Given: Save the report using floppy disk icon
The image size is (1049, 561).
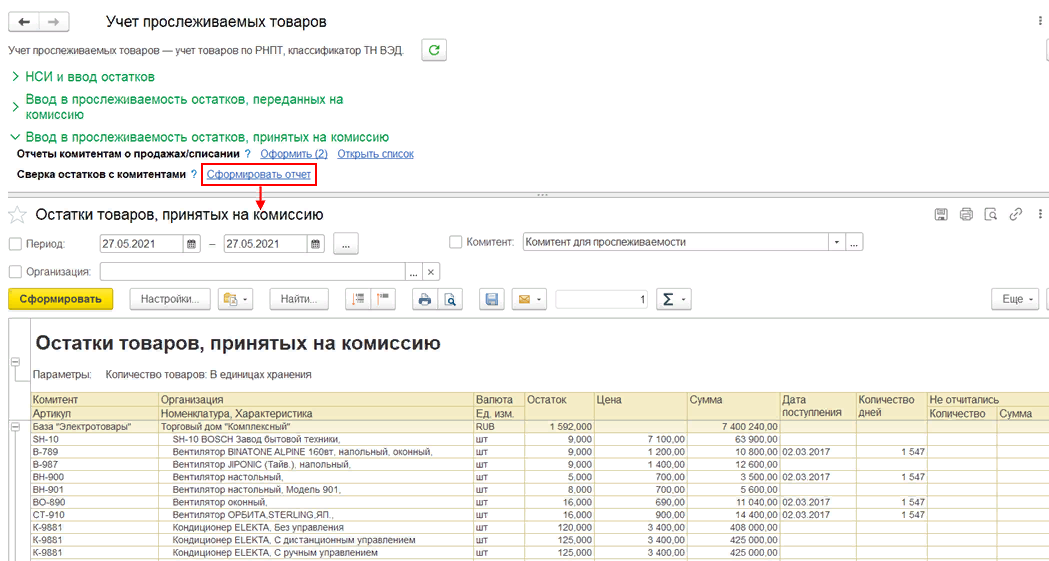Looking at the screenshot, I should [x=491, y=299].
